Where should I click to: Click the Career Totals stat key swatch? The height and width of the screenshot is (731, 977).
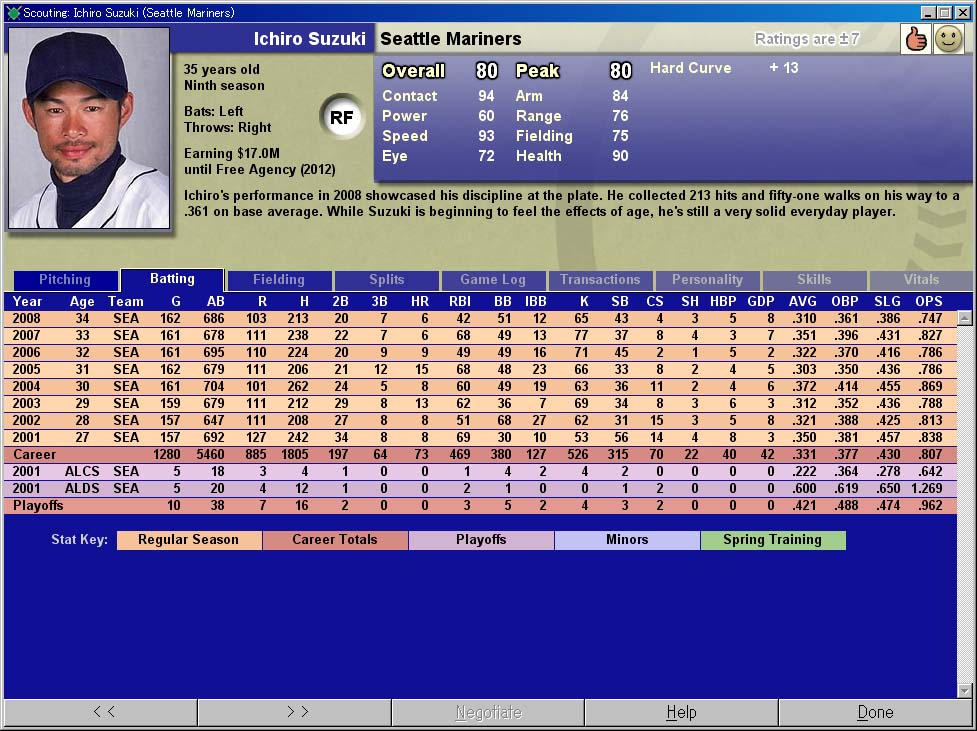[335, 540]
